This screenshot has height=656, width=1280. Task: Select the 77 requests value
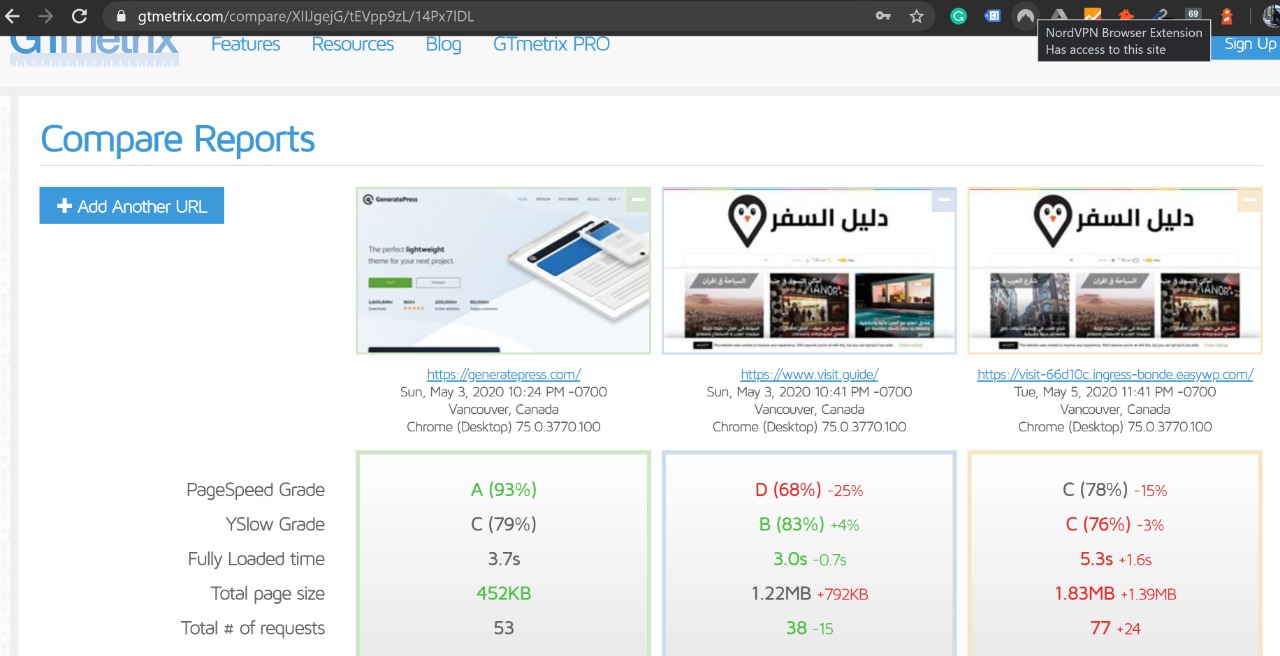pos(1101,628)
